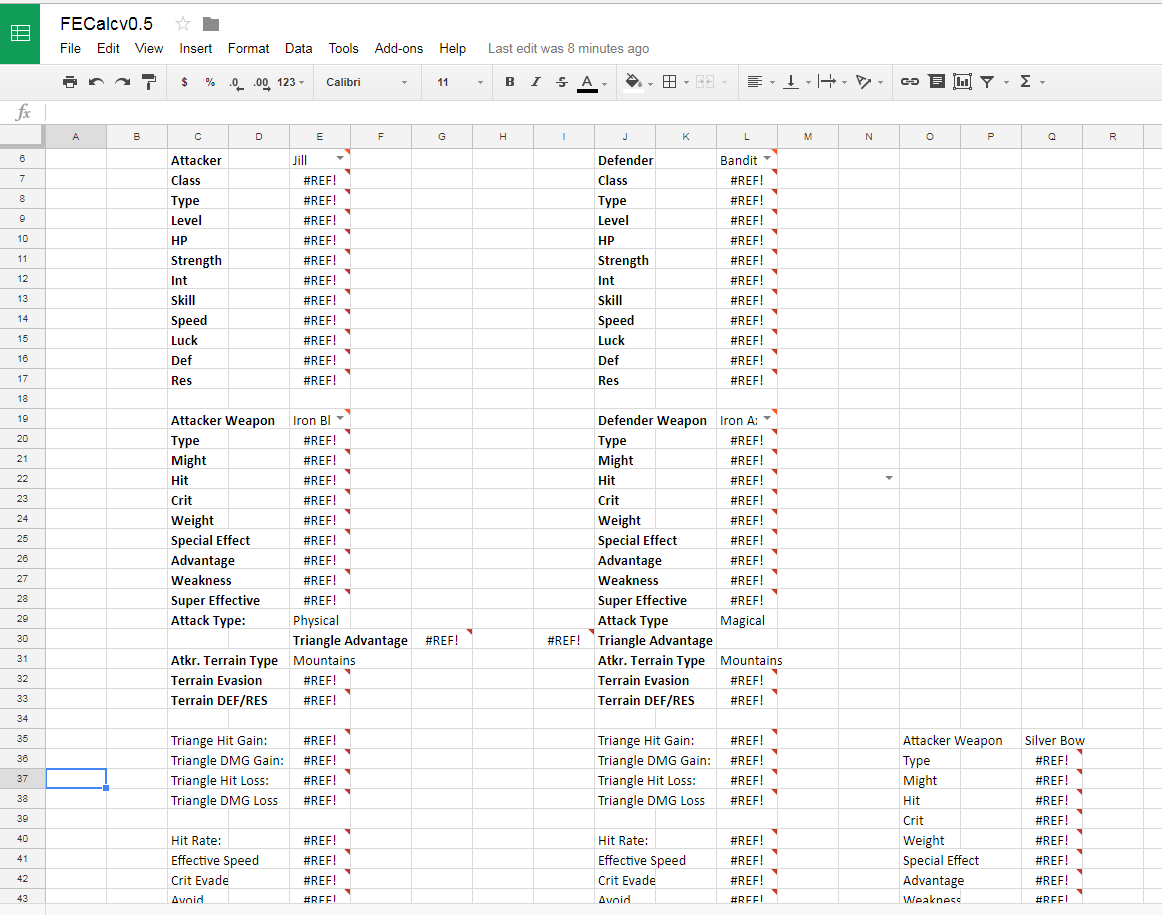Screen dimensions: 1162x915
Task: Open the Data menu
Action: point(298,48)
